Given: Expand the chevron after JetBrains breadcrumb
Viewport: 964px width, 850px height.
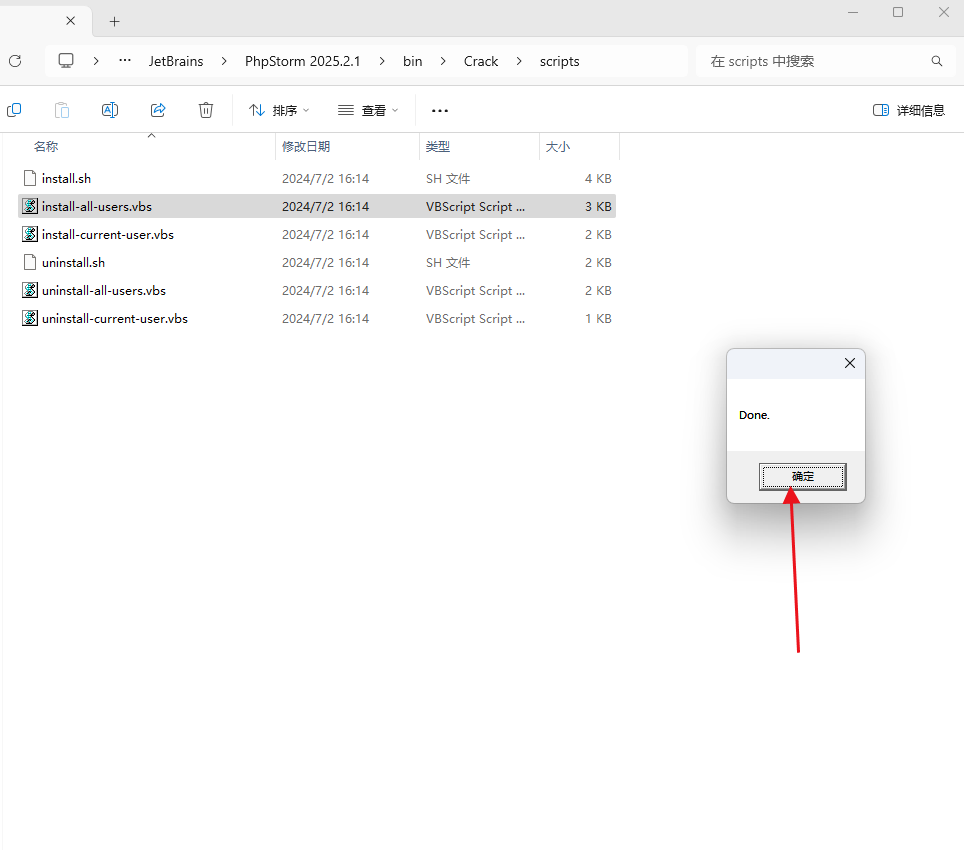Looking at the screenshot, I should click(224, 61).
